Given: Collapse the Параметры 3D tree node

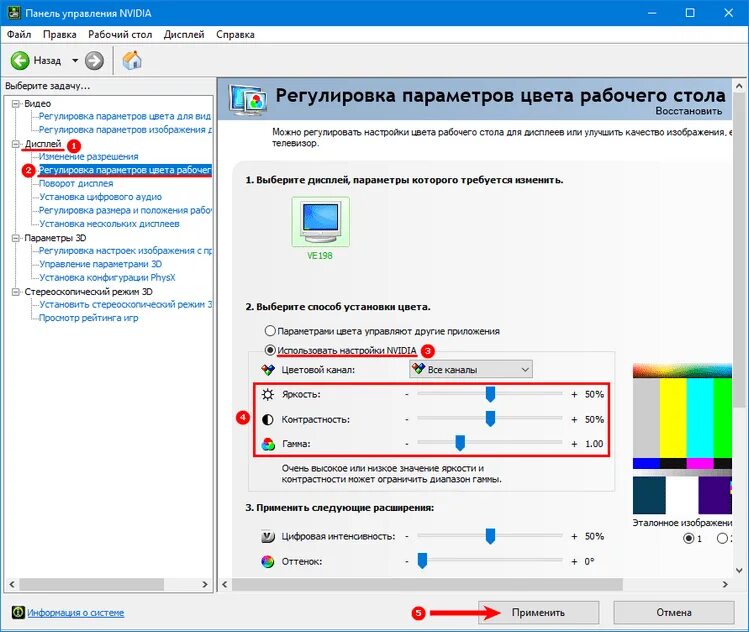Looking at the screenshot, I should click(x=16, y=238).
